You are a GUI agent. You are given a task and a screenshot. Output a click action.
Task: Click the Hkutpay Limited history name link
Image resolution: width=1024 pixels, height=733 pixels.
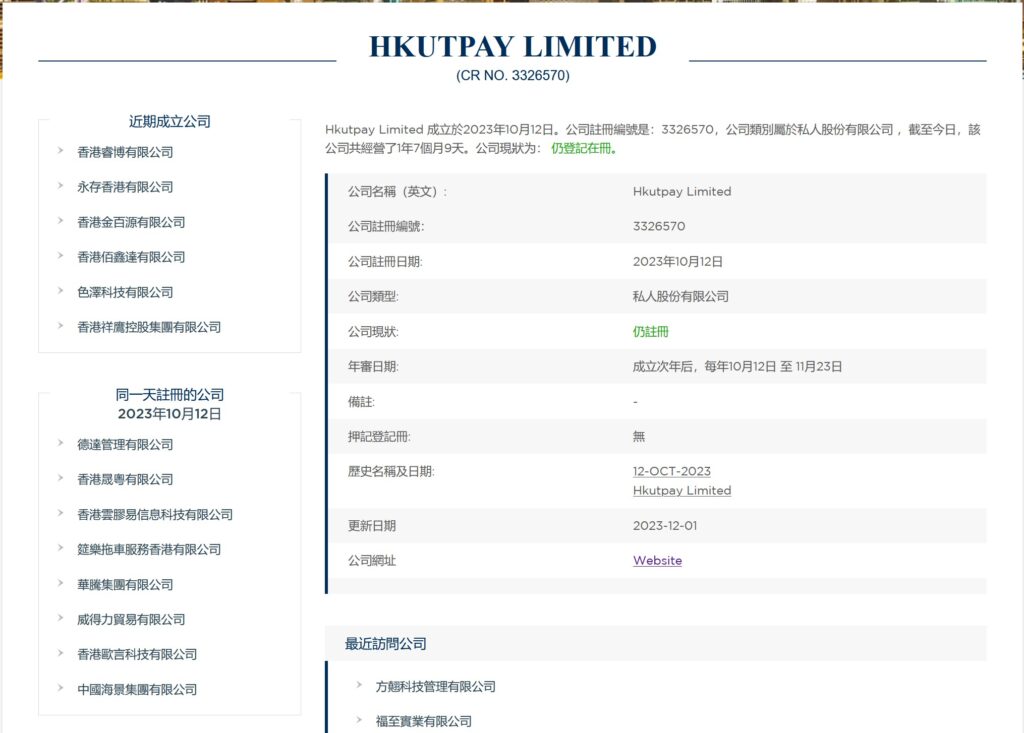(x=682, y=490)
